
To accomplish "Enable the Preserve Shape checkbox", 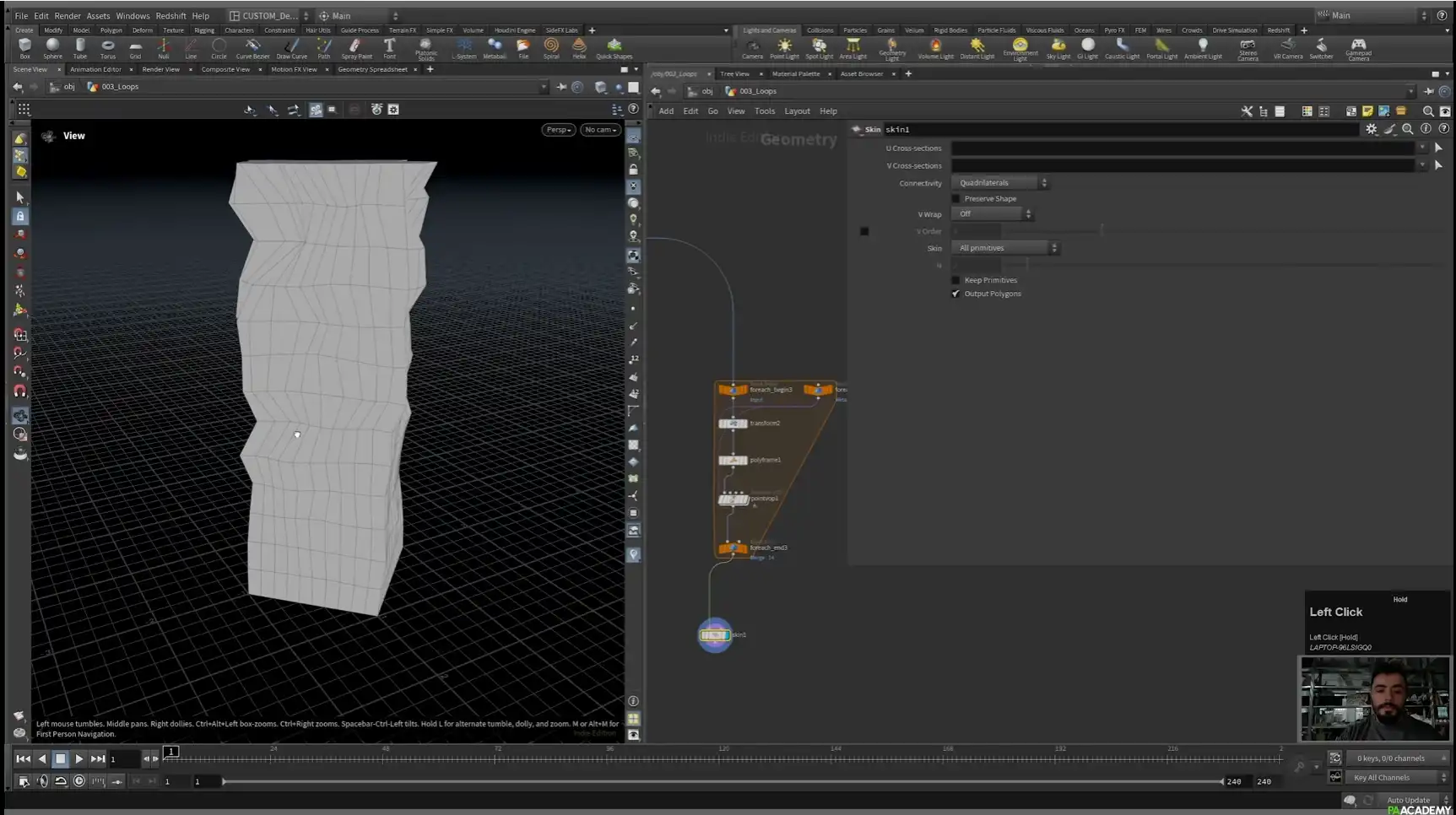I will pyautogui.click(x=955, y=198).
